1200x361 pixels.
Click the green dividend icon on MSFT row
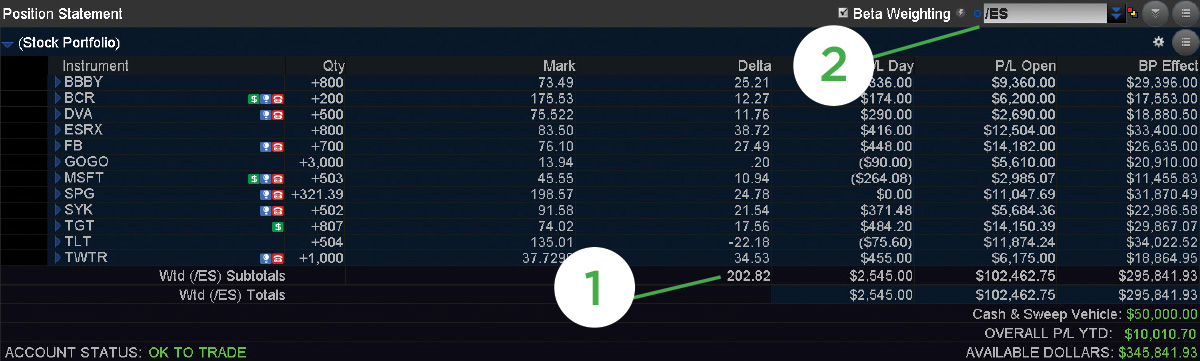point(254,178)
